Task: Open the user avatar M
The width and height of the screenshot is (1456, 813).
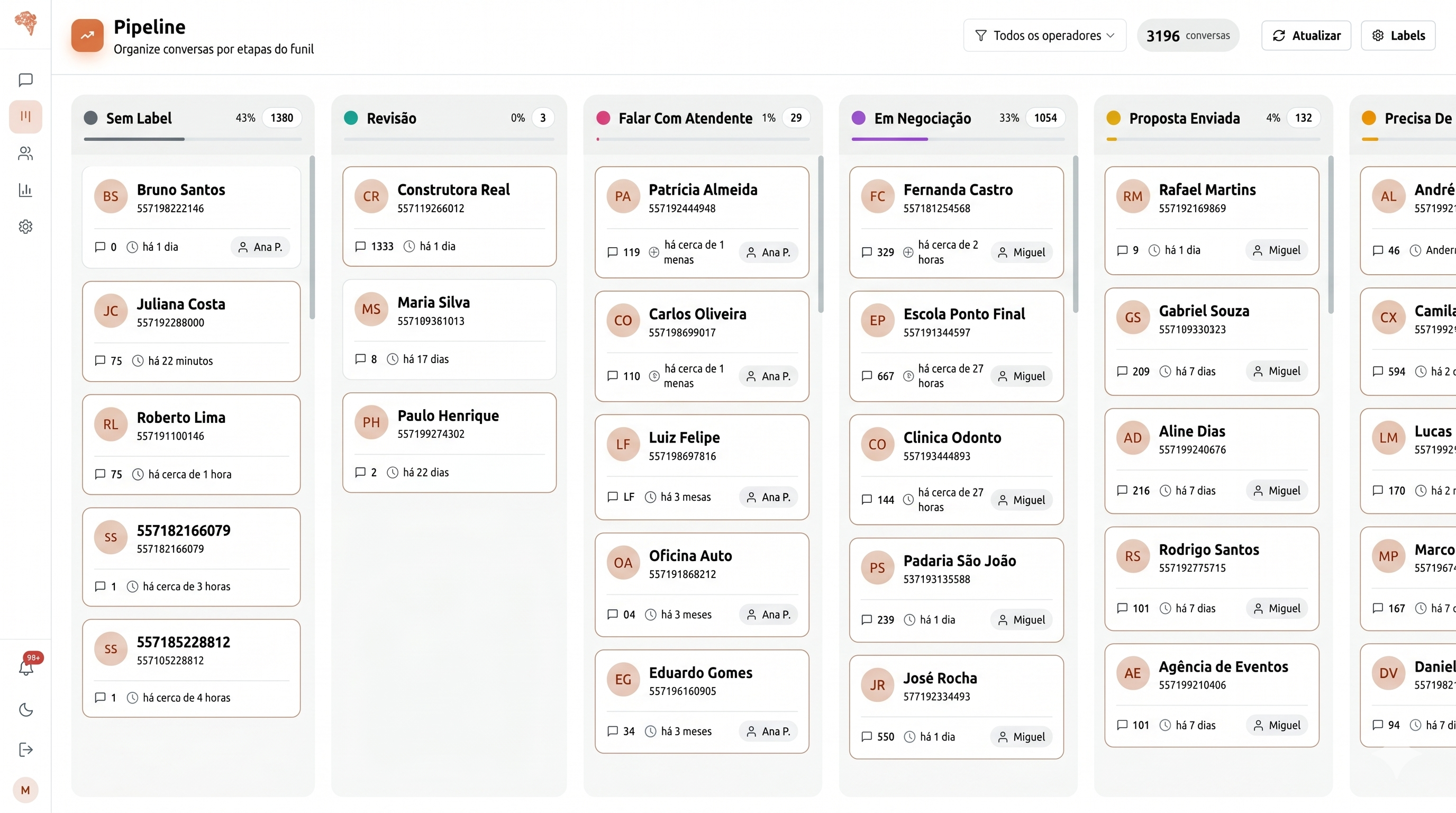Action: pyautogui.click(x=25, y=790)
